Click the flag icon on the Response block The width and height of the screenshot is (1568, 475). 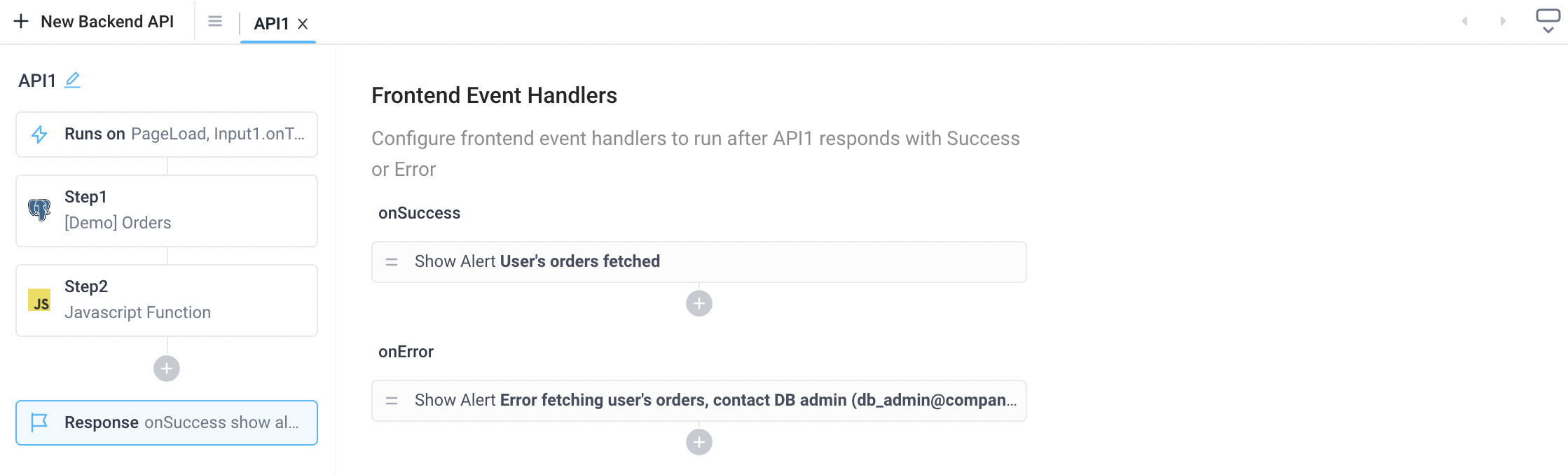point(40,422)
